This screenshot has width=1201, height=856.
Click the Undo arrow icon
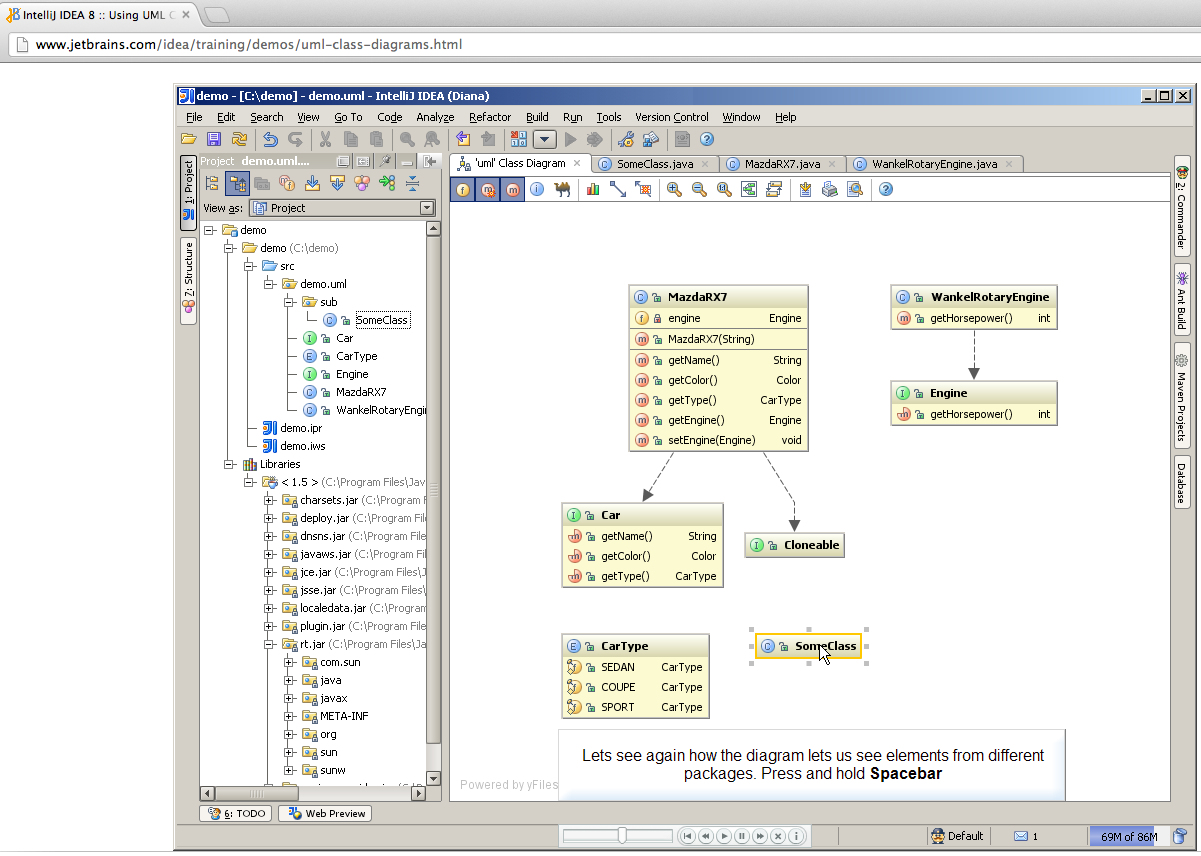(271, 140)
